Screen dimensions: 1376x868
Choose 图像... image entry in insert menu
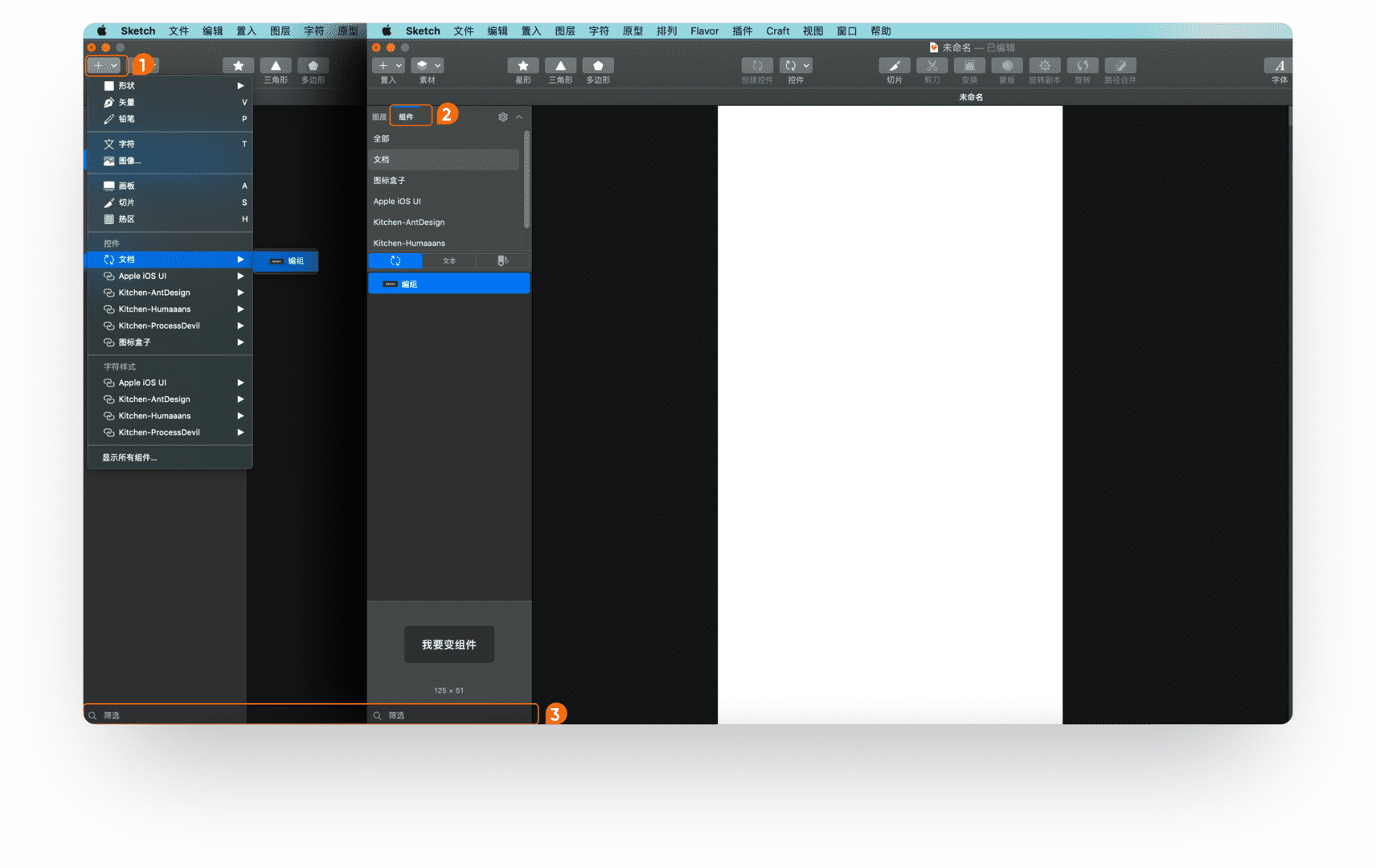click(x=170, y=161)
